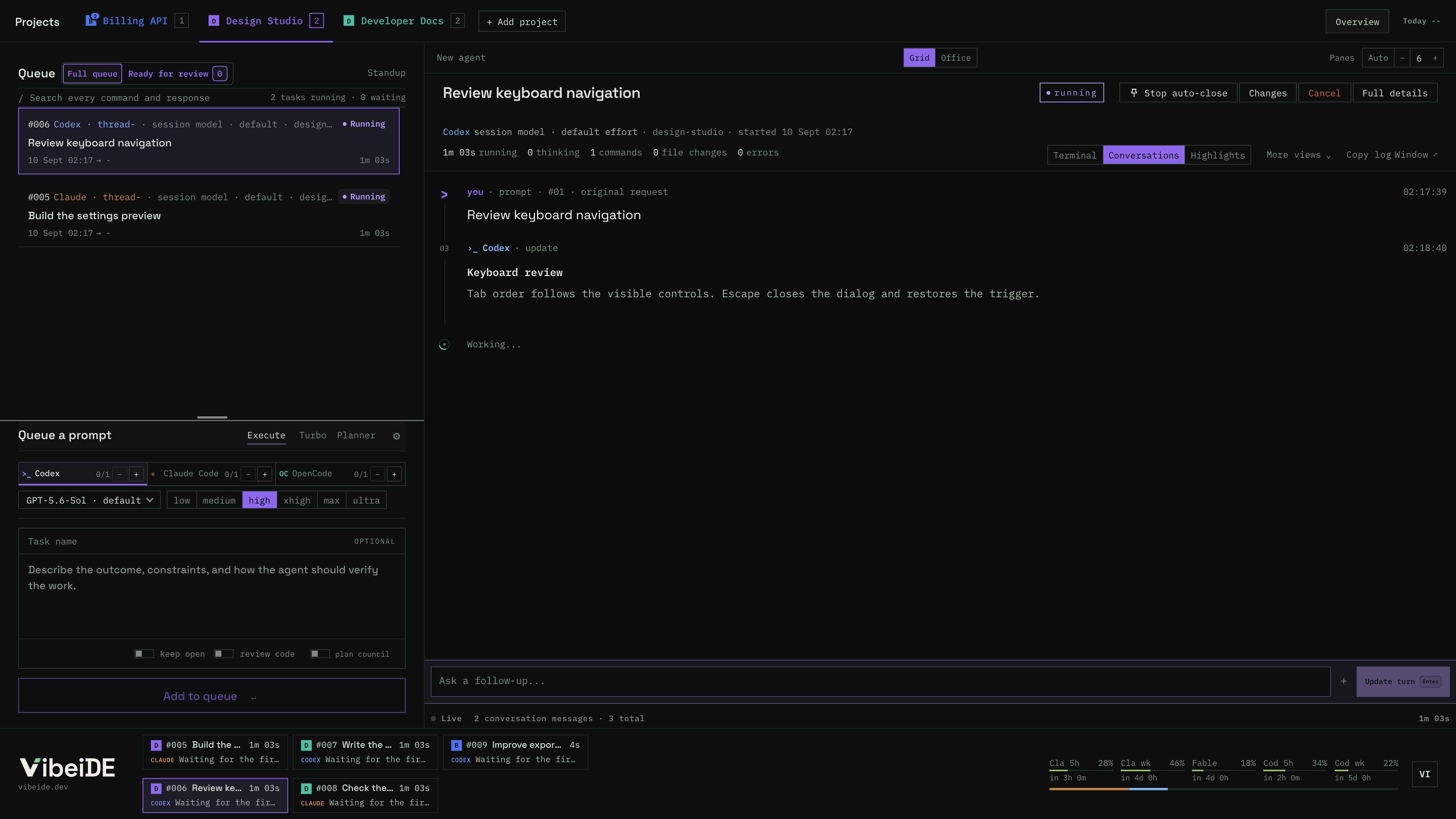Switch to the Terminal view tab
The image size is (1456, 819).
click(1075, 155)
